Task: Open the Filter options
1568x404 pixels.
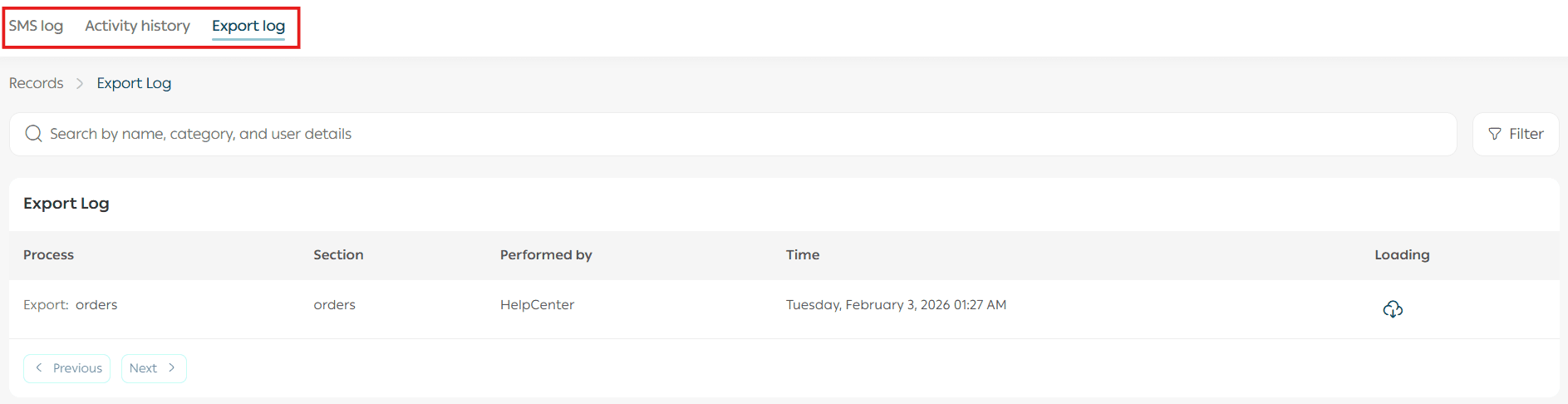Action: click(x=1516, y=134)
